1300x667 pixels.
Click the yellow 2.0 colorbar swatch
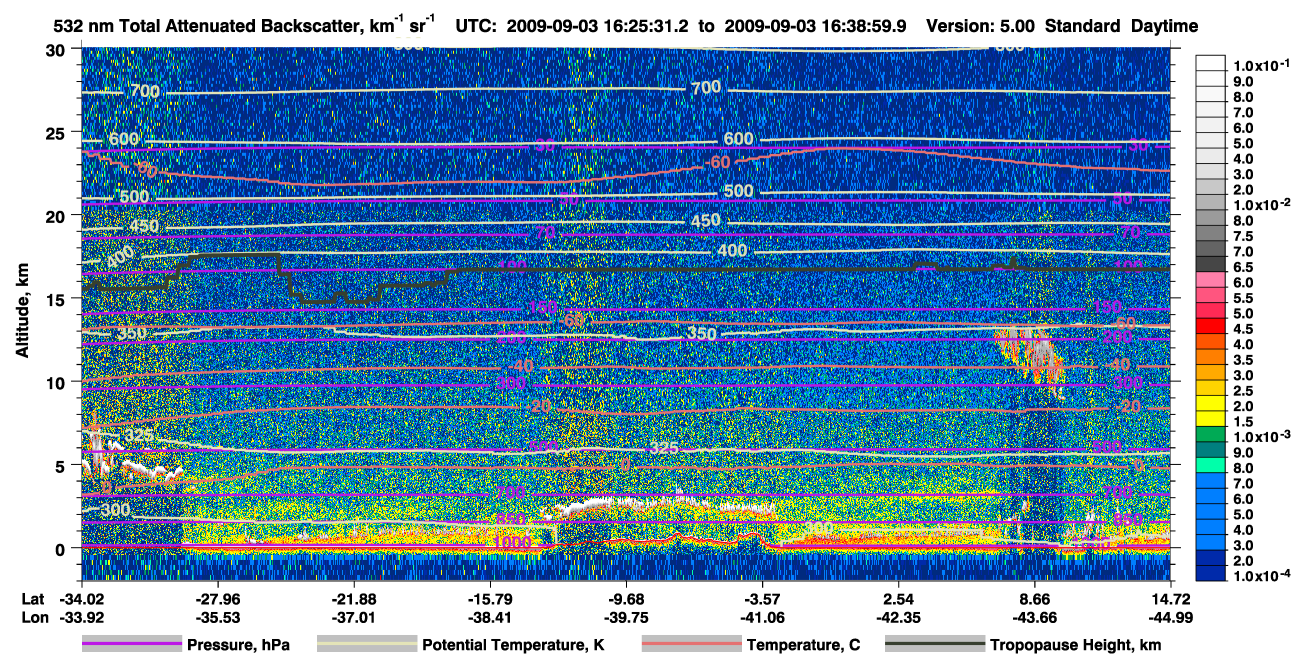click(1211, 404)
